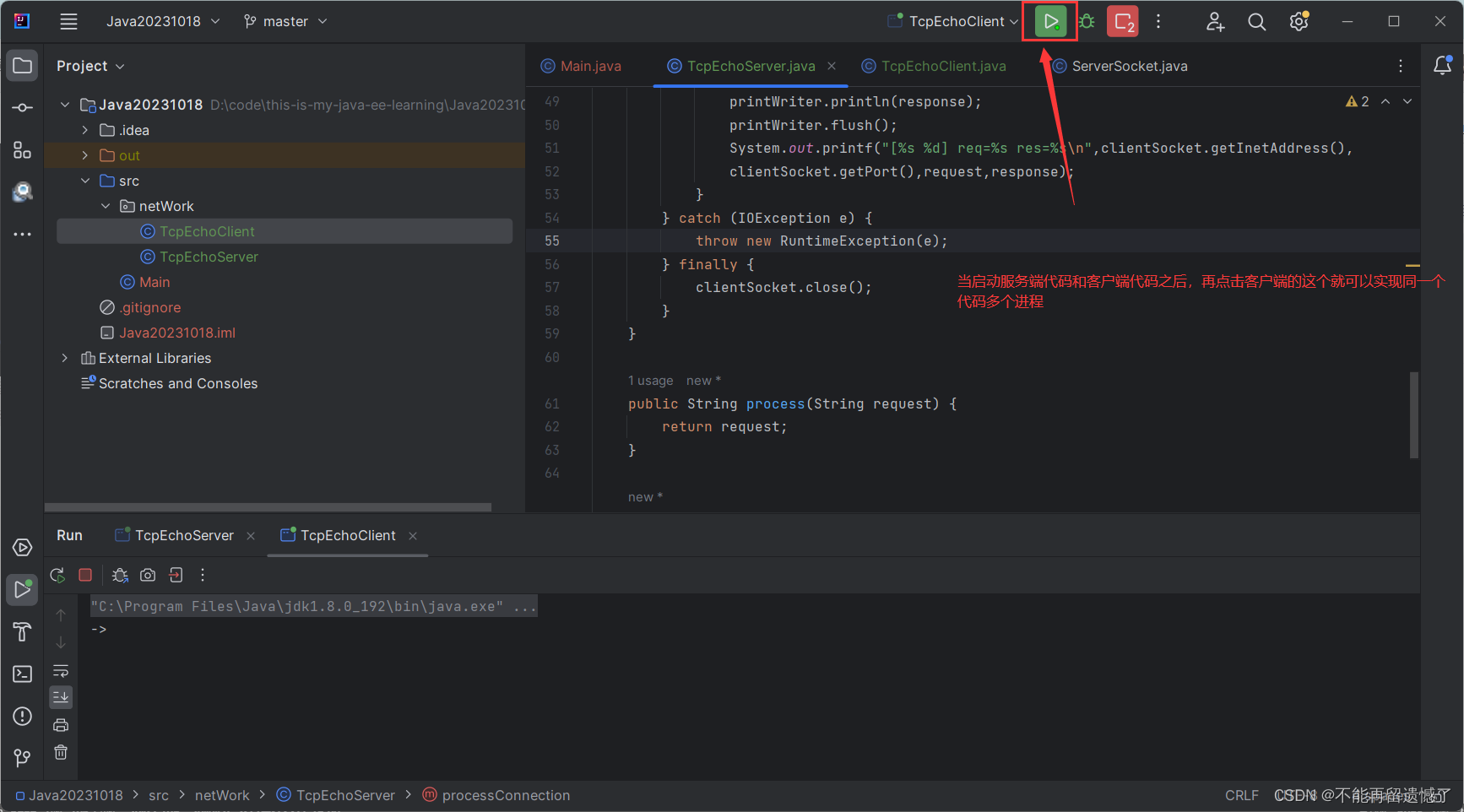
Task: Open the Problems tool window
Action: pyautogui.click(x=23, y=717)
